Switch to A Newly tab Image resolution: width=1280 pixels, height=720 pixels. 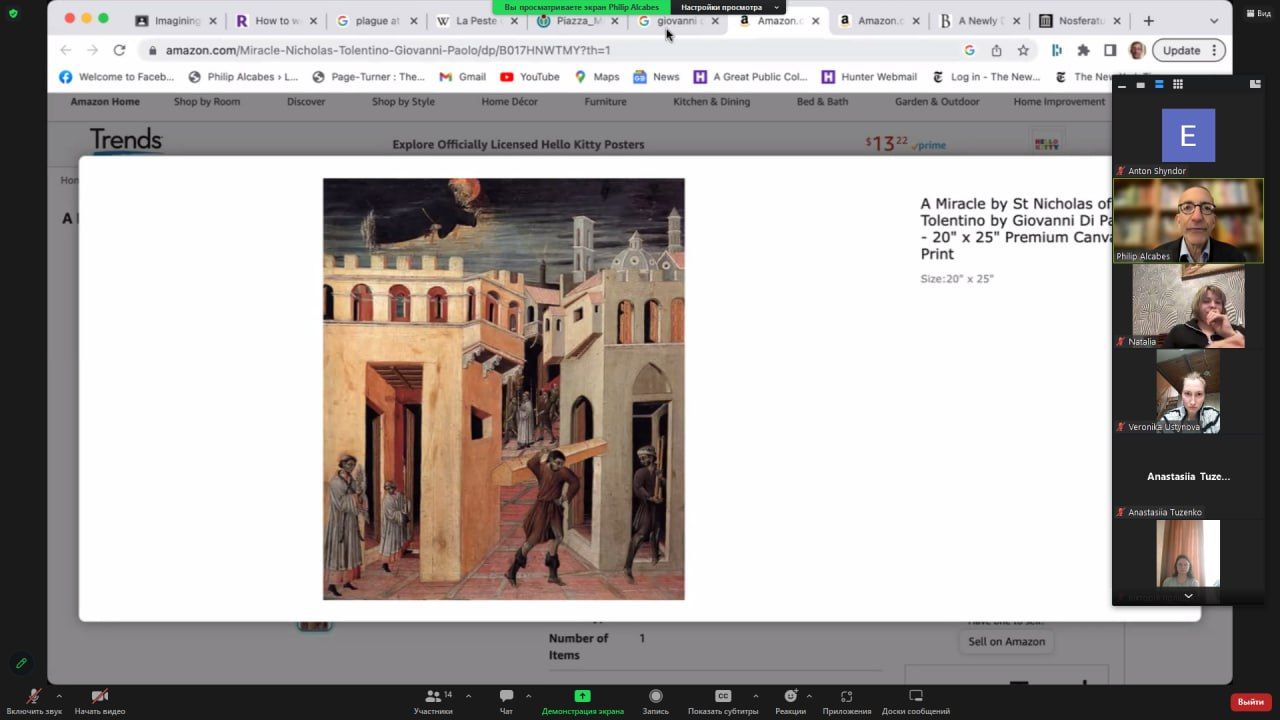click(980, 20)
